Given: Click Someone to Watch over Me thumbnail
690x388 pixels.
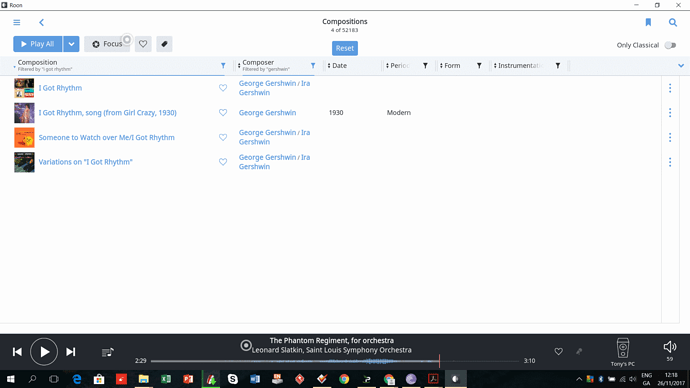Looking at the screenshot, I should (24, 137).
